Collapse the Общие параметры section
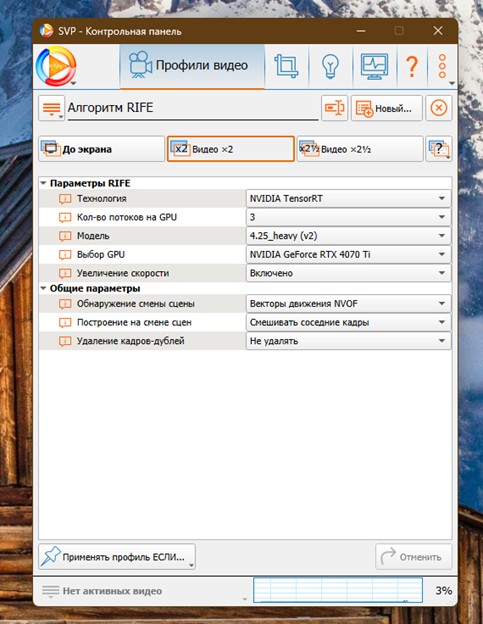 [x=43, y=288]
